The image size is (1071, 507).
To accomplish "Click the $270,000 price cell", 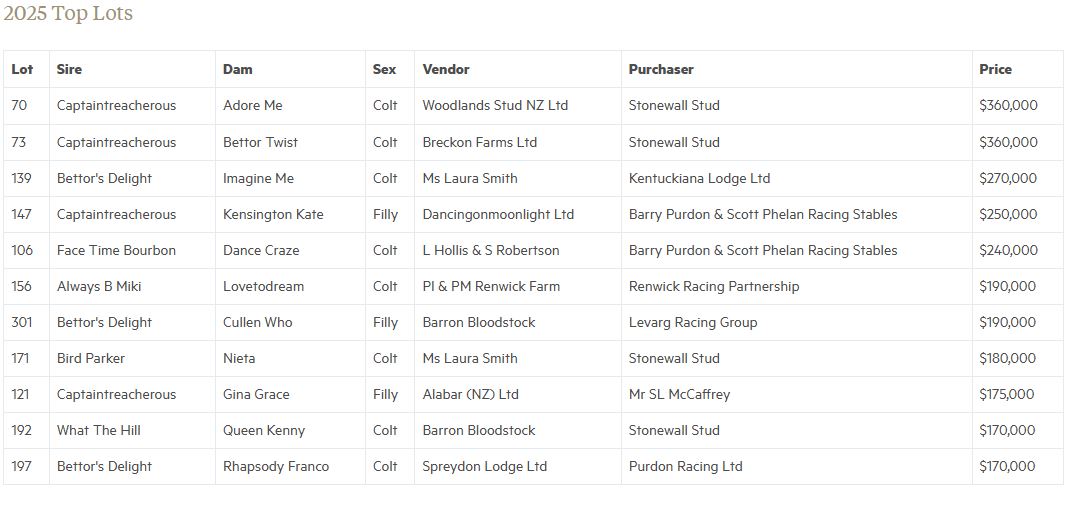I will coord(1008,178).
